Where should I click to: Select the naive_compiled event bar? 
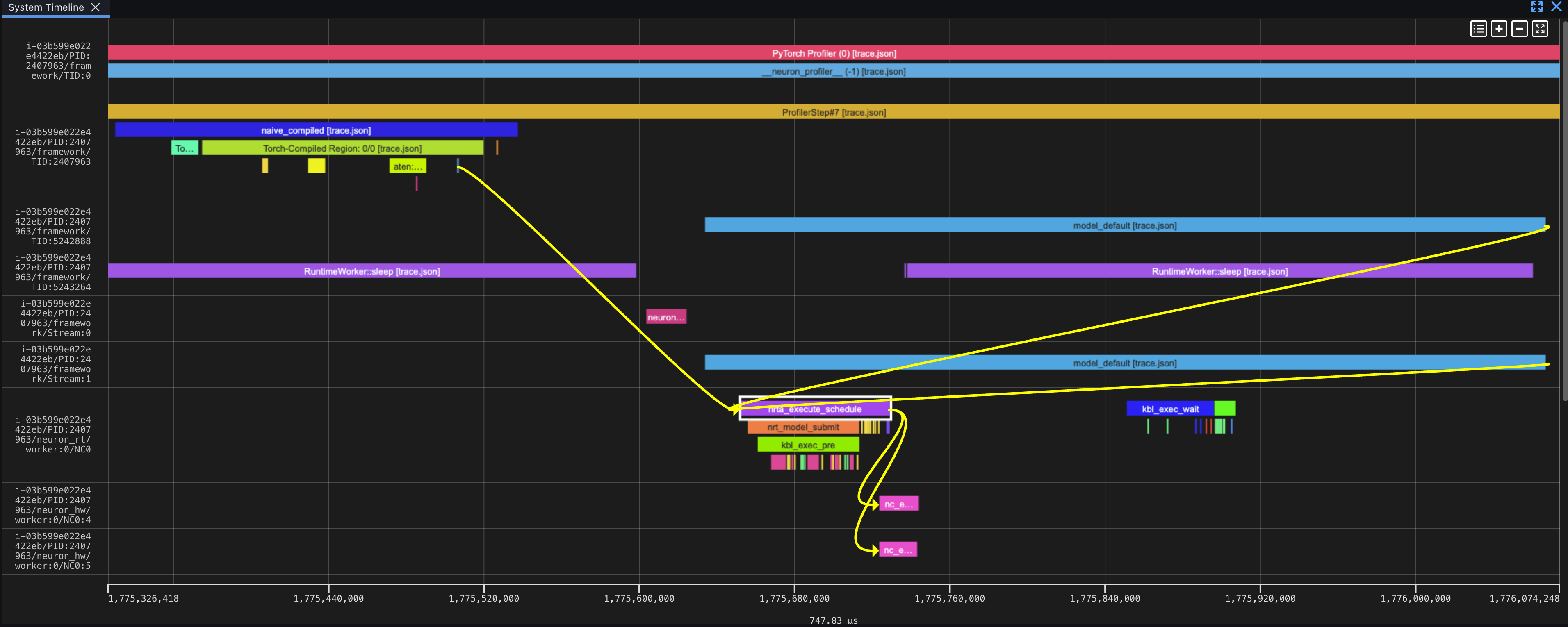tap(316, 130)
